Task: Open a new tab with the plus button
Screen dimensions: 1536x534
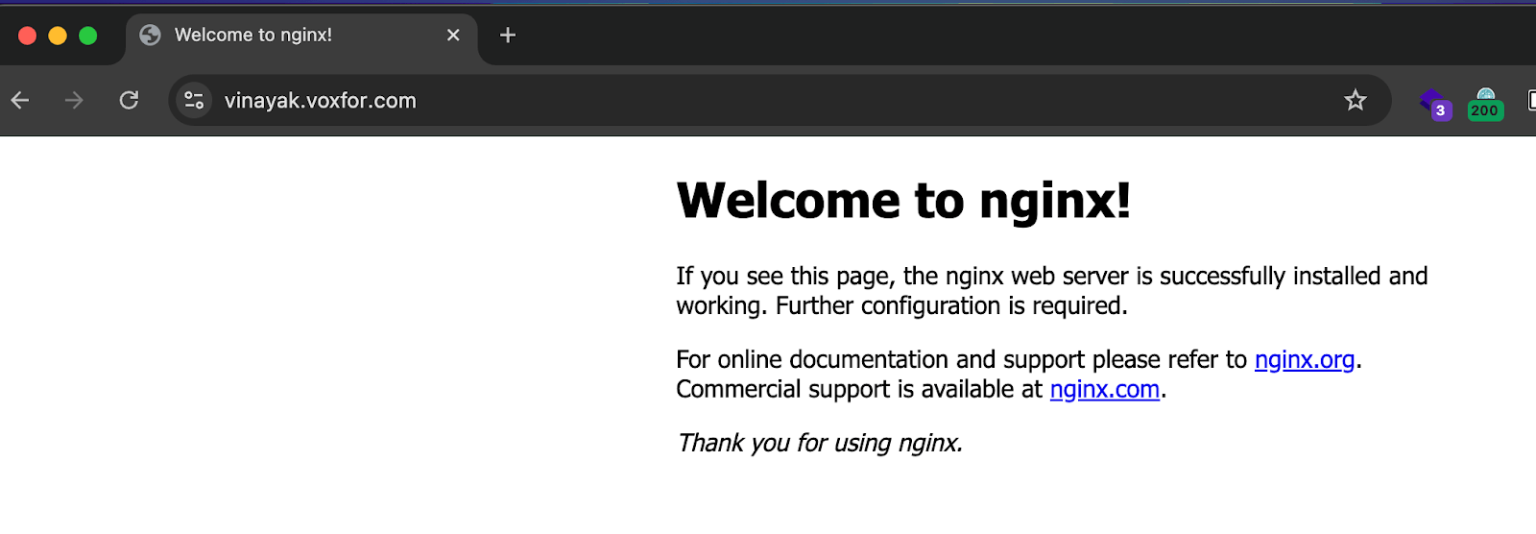Action: coord(507,35)
